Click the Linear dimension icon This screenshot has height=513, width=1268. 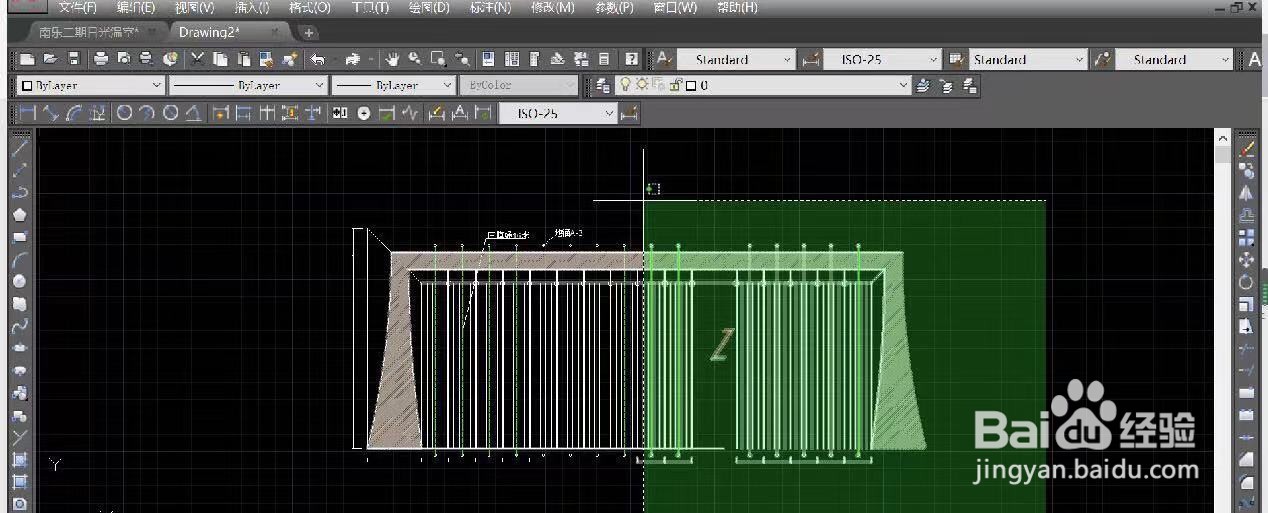coord(27,113)
